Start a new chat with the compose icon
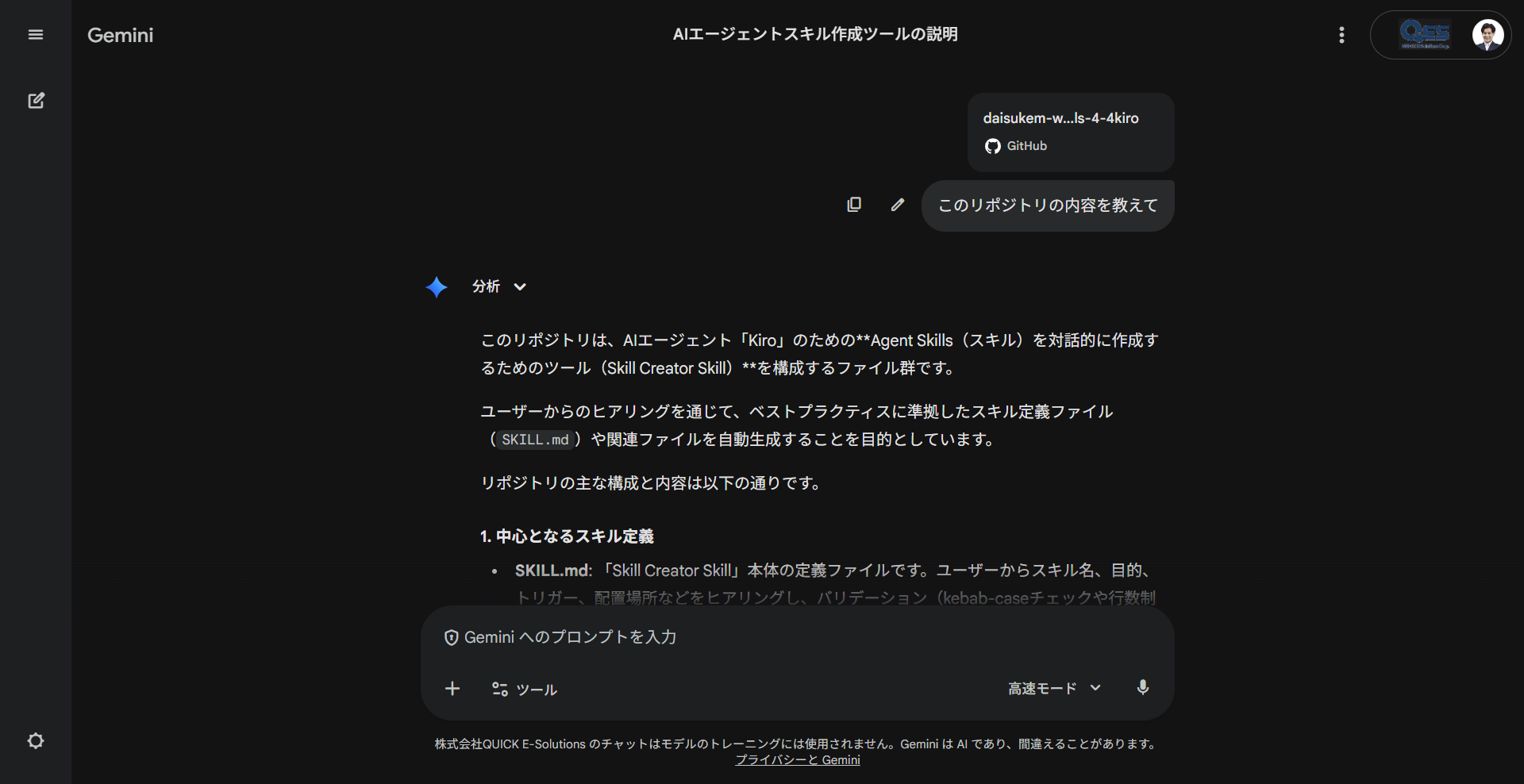The image size is (1524, 784). [37, 101]
